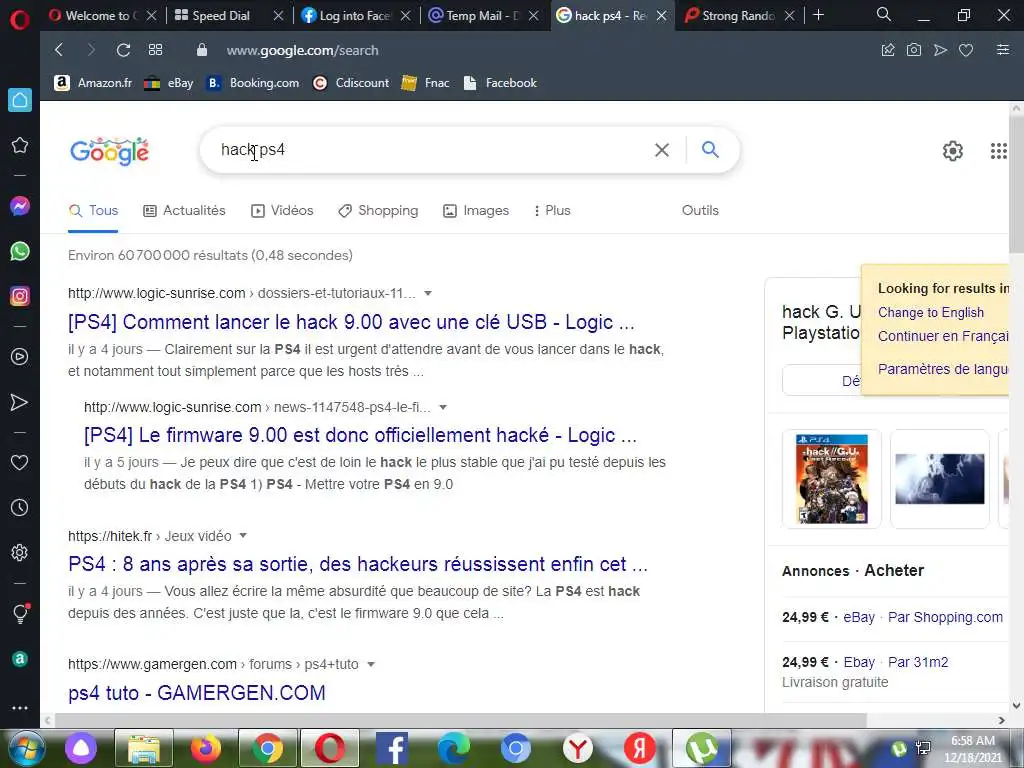Open History clock icon in sidebar
1024x768 pixels.
pos(20,507)
